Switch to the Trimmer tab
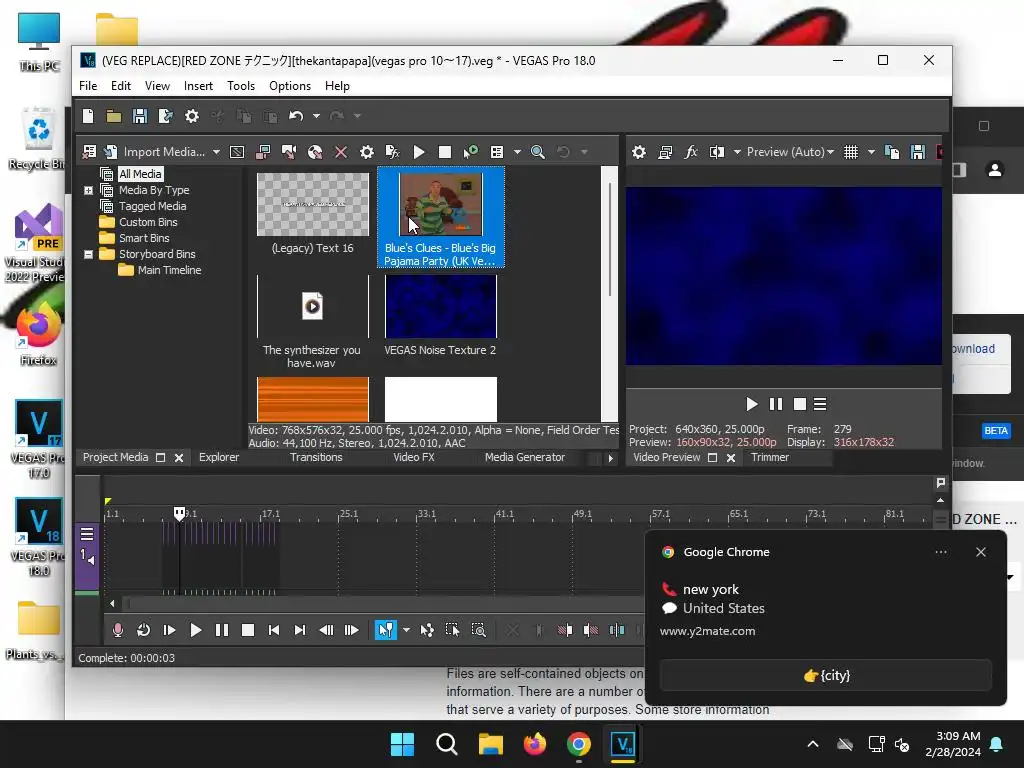 (770, 457)
